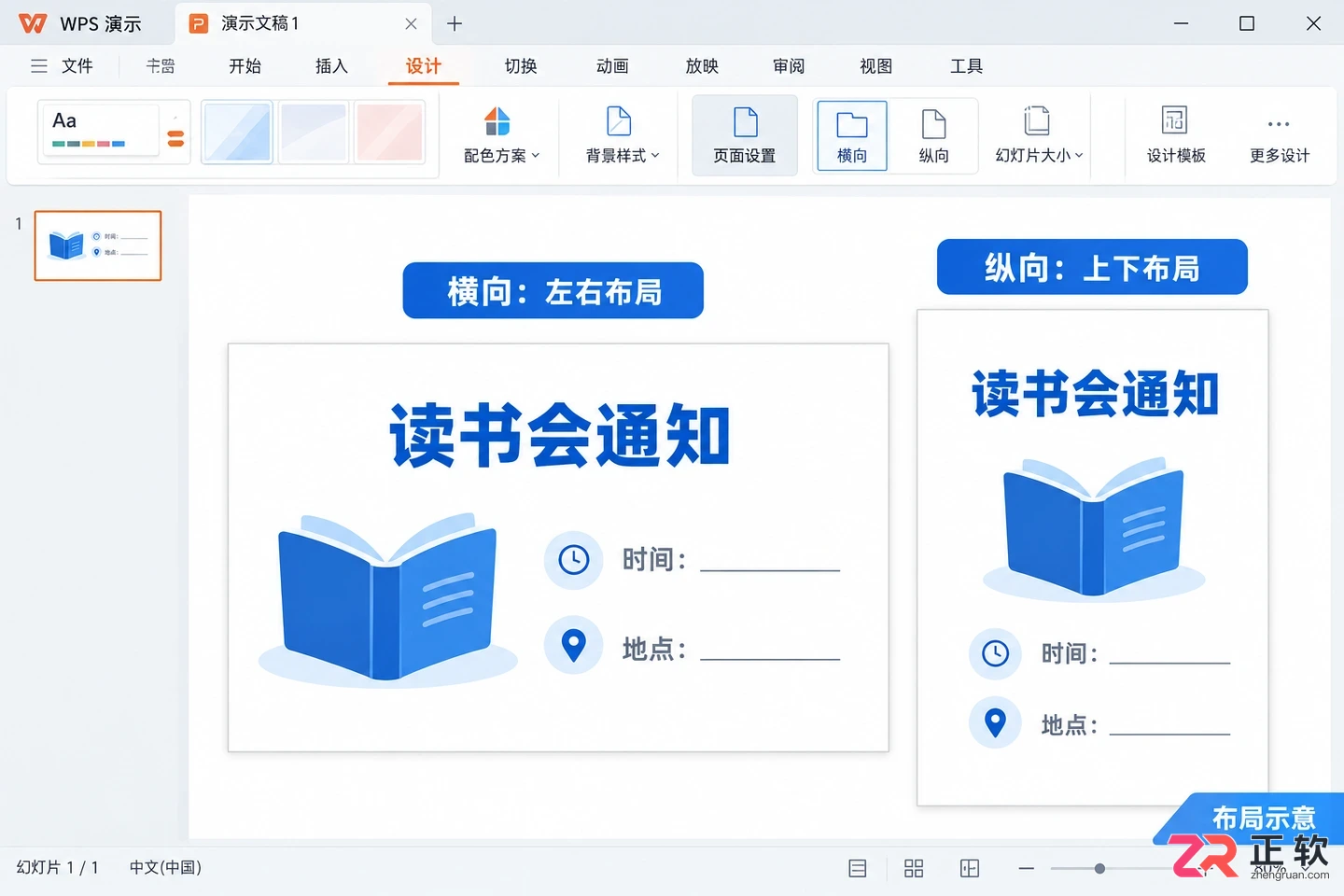1344x896 pixels.
Task: Add a new document tab with plus
Action: (455, 23)
